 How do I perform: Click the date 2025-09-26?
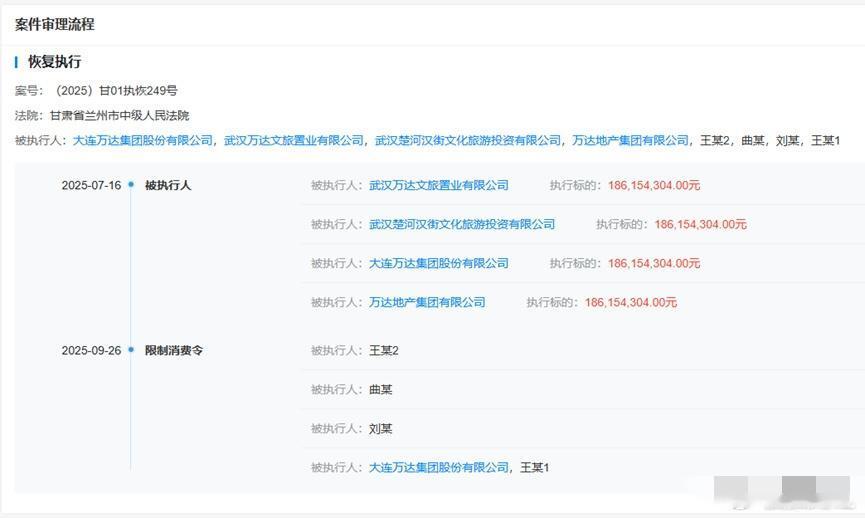91,350
